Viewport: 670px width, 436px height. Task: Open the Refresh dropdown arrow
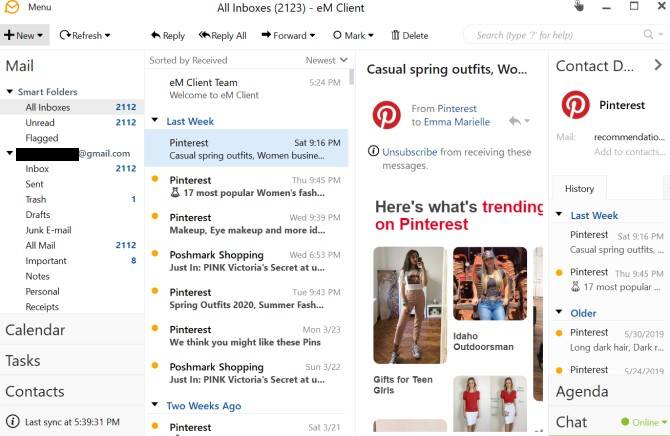(107, 36)
